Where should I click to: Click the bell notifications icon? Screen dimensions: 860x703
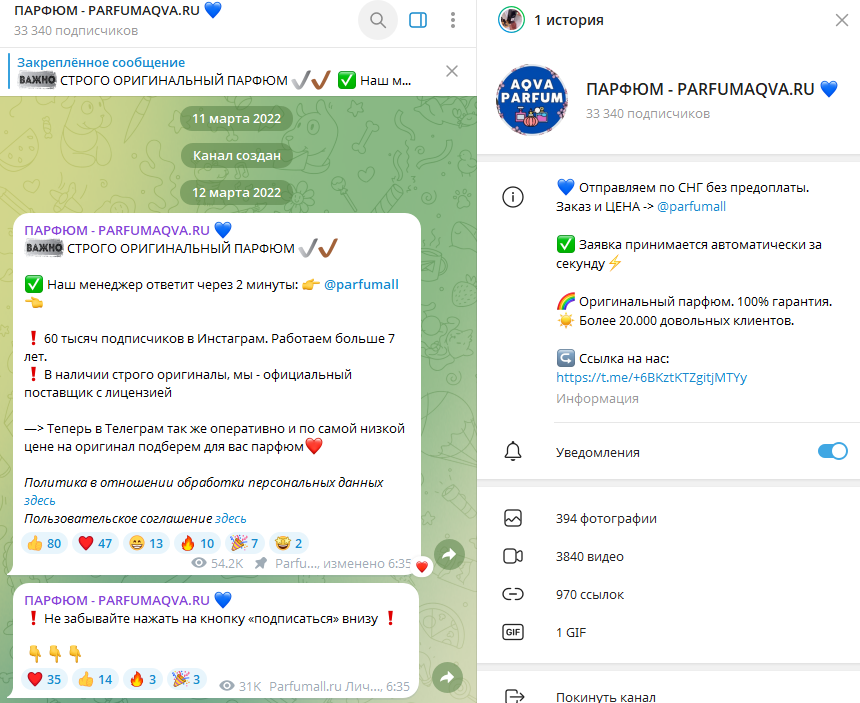[513, 451]
